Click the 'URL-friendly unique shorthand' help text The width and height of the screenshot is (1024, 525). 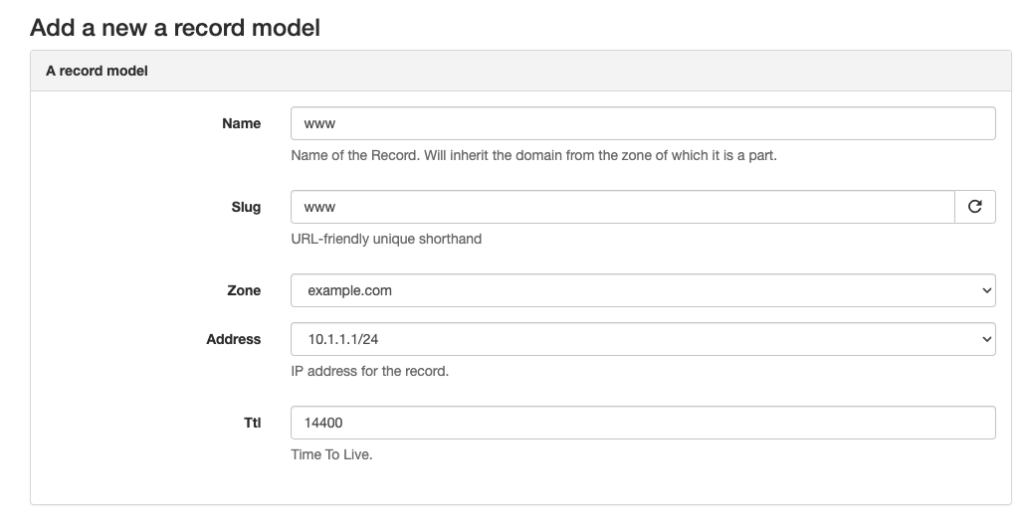click(386, 239)
